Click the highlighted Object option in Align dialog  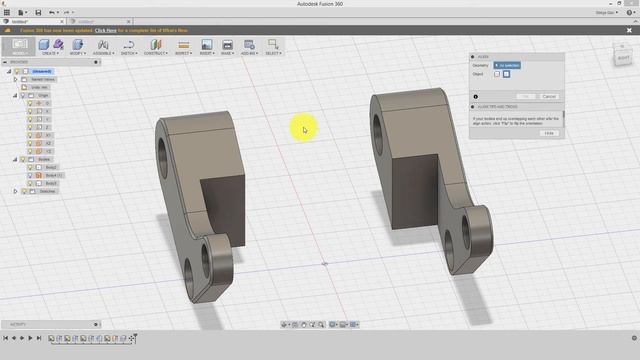coord(506,74)
